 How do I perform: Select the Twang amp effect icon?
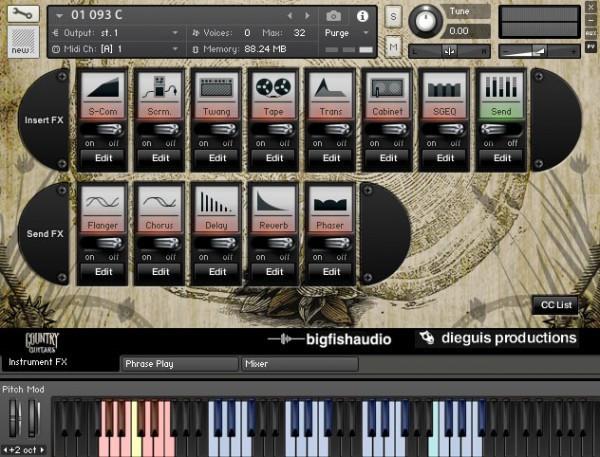(216, 88)
